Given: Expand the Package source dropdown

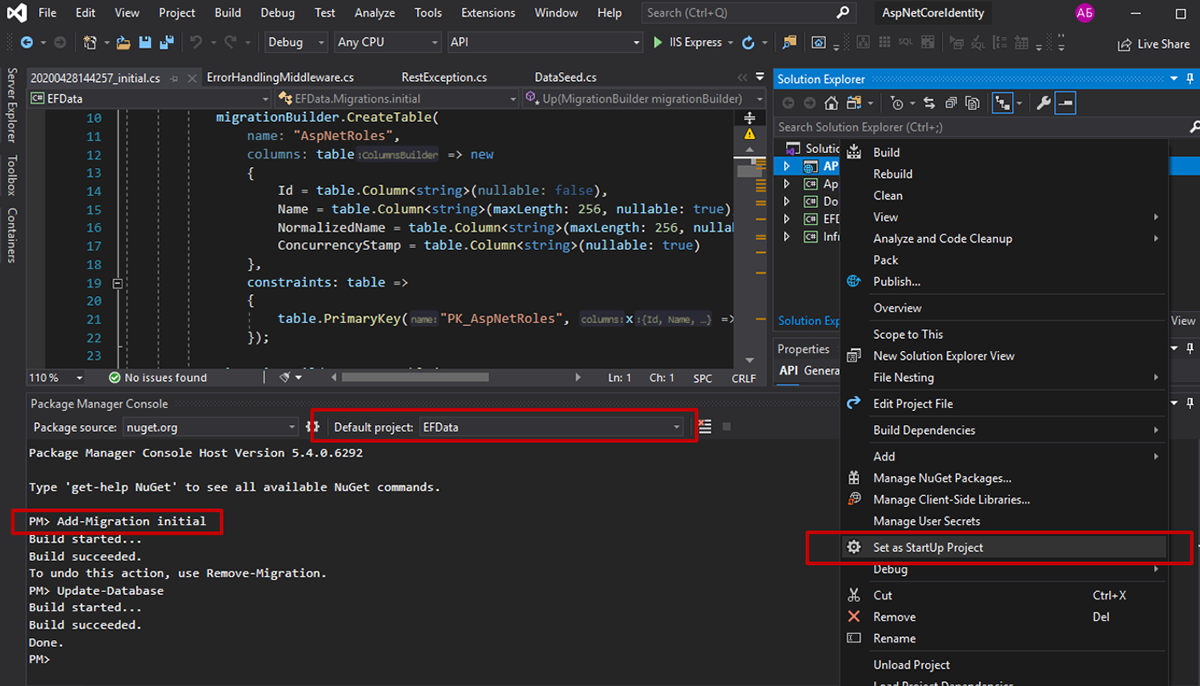Looking at the screenshot, I should tap(292, 427).
